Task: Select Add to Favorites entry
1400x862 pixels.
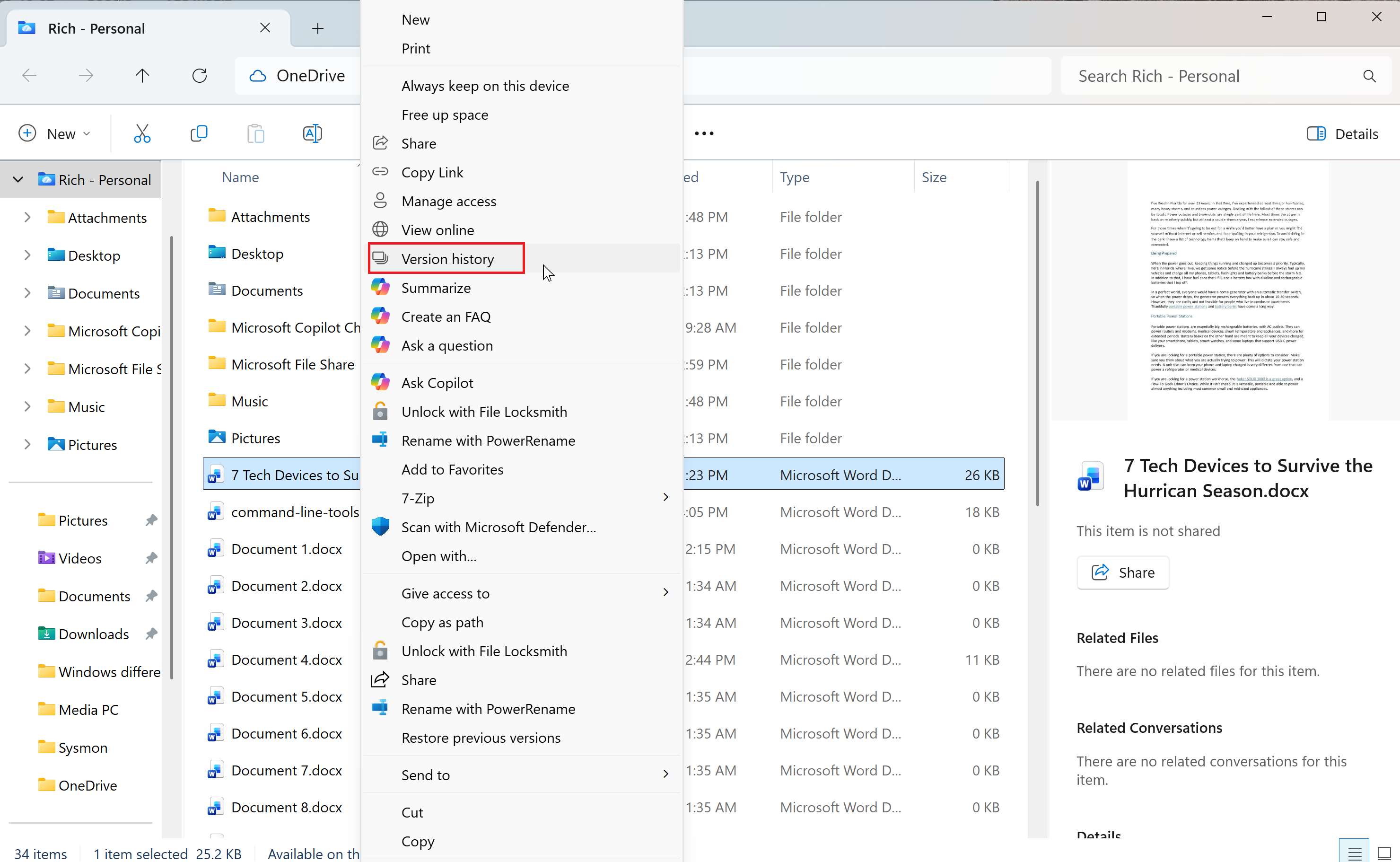Action: tap(522, 469)
